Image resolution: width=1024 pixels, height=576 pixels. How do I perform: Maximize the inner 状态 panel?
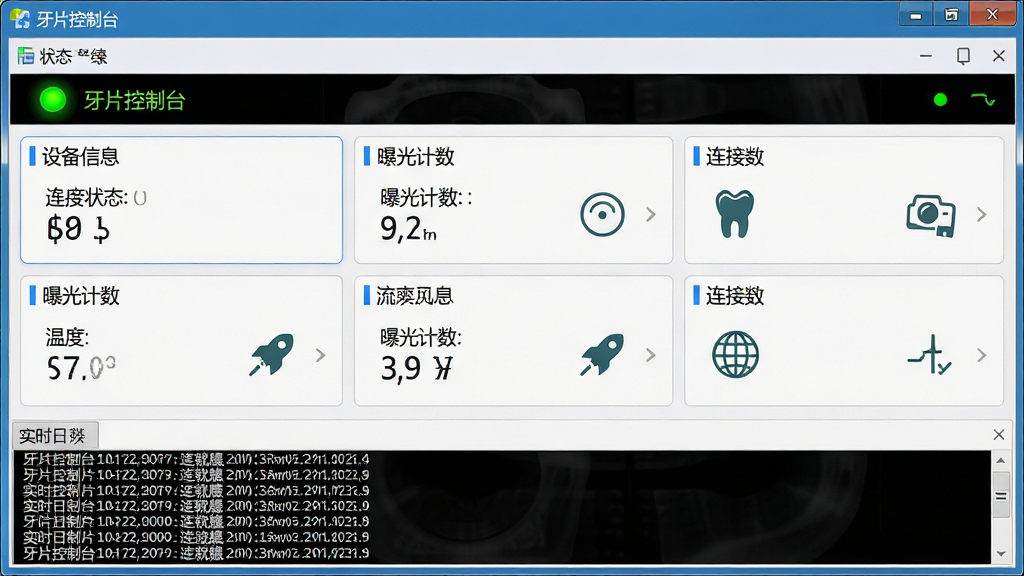963,56
